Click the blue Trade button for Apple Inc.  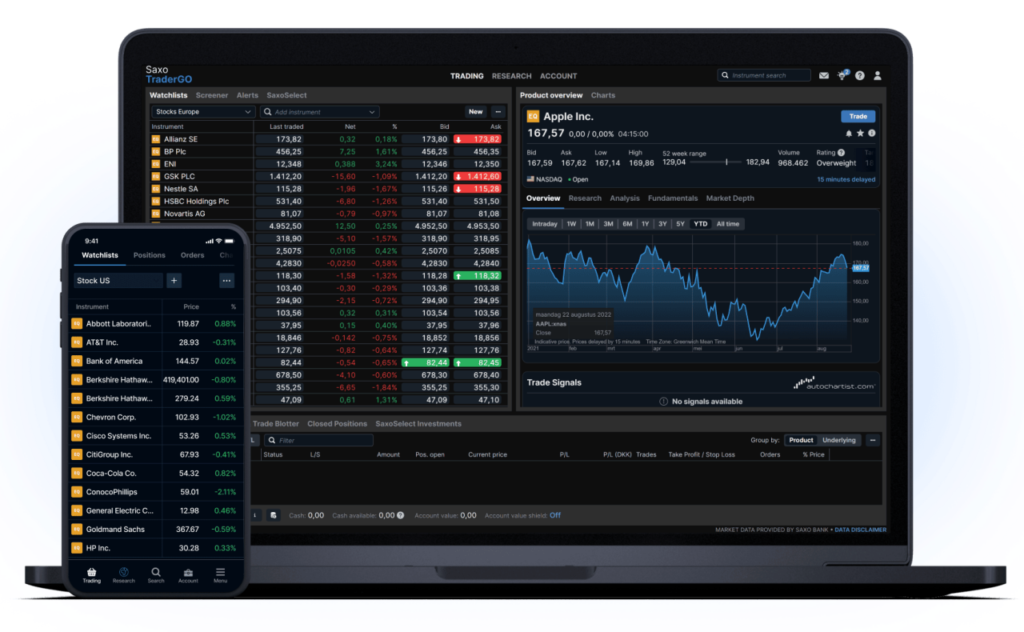(x=857, y=116)
